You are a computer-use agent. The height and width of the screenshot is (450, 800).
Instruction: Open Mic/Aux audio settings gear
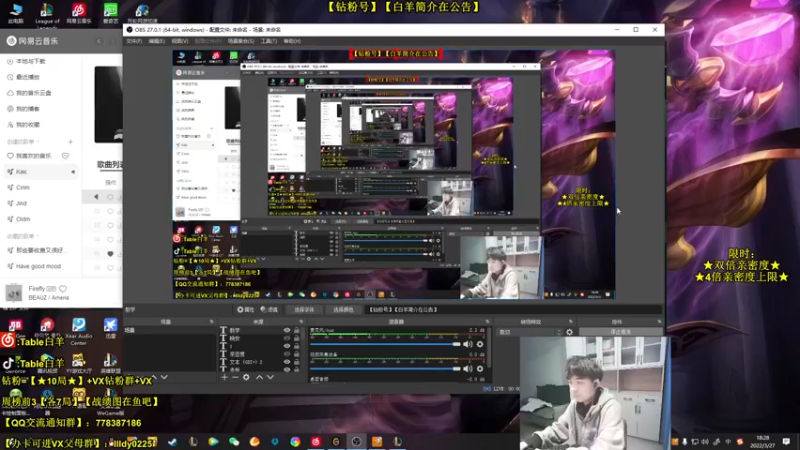(480, 344)
